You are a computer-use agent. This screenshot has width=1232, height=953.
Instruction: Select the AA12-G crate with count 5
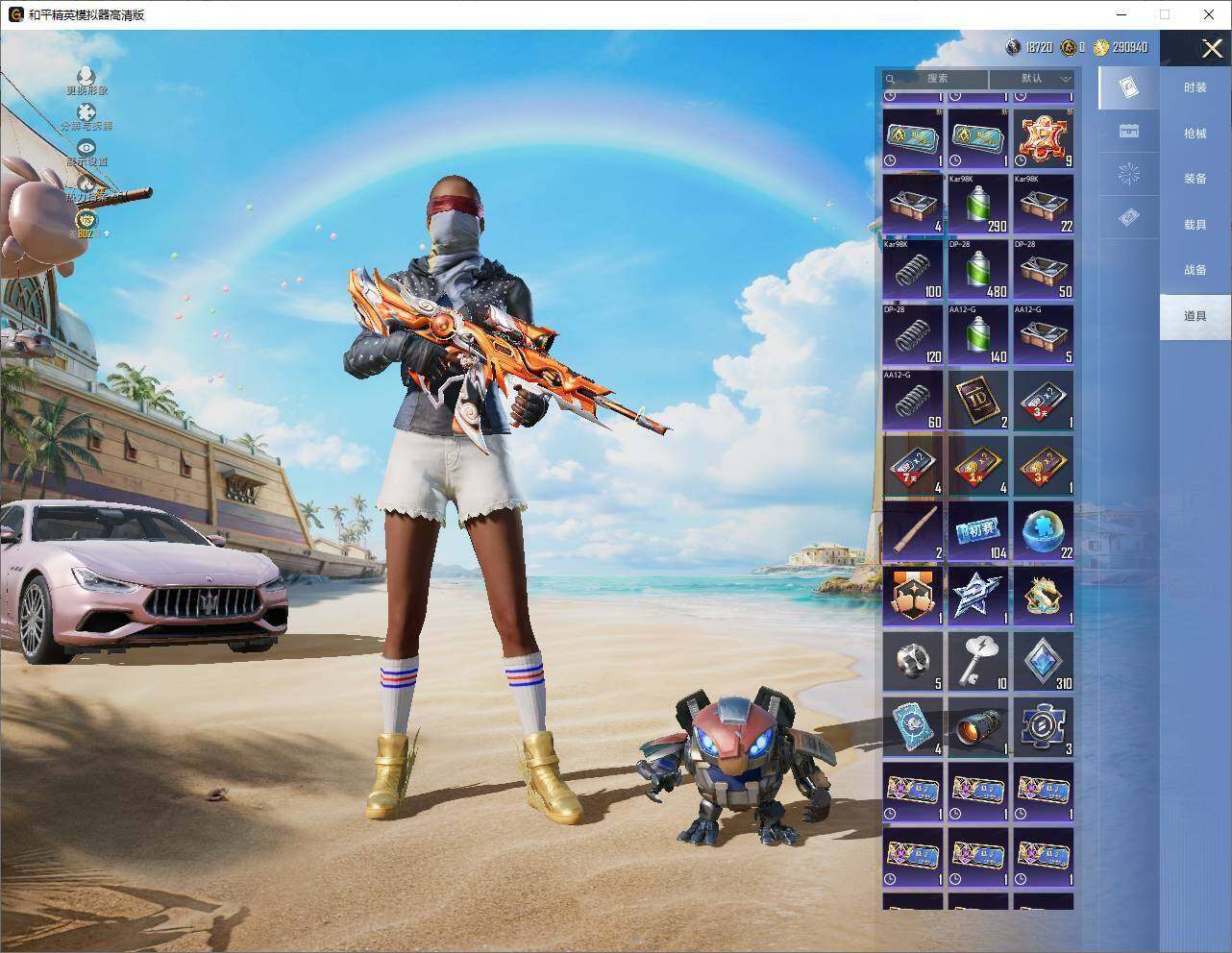tap(1044, 334)
